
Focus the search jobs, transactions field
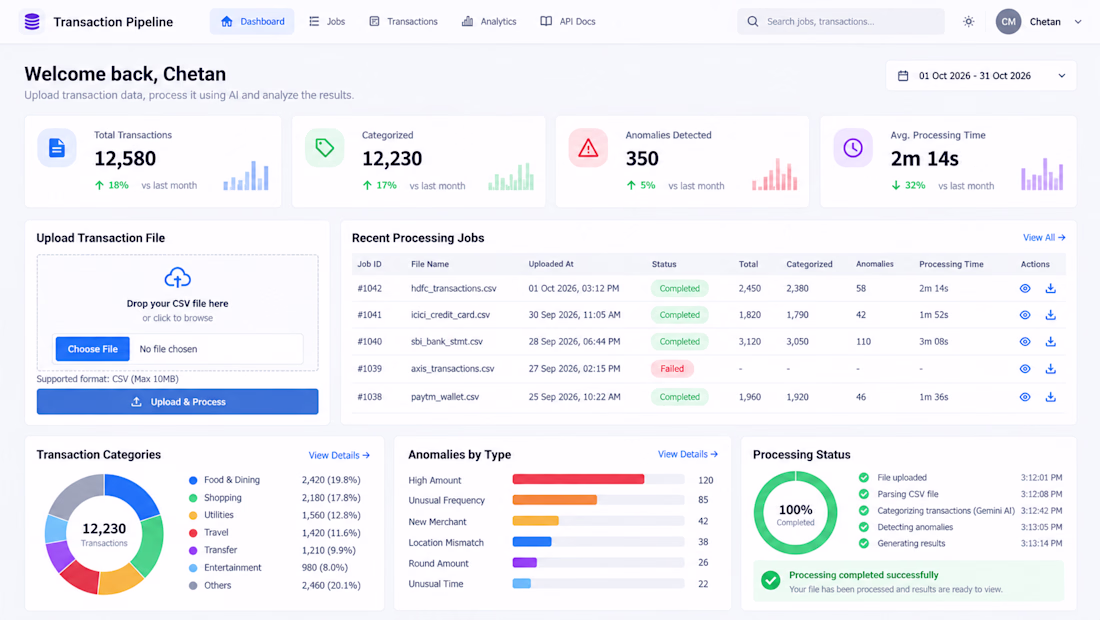point(840,22)
